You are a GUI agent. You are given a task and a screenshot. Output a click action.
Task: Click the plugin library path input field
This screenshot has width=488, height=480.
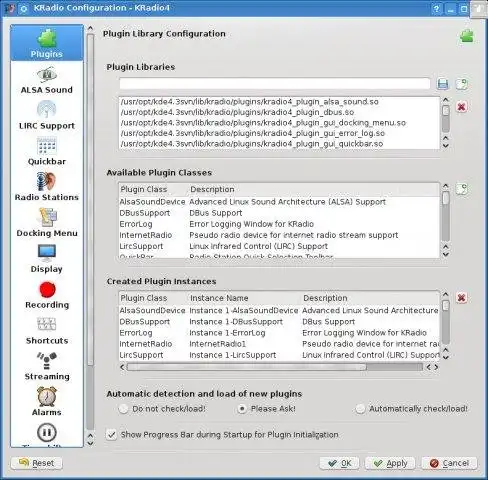click(x=275, y=84)
